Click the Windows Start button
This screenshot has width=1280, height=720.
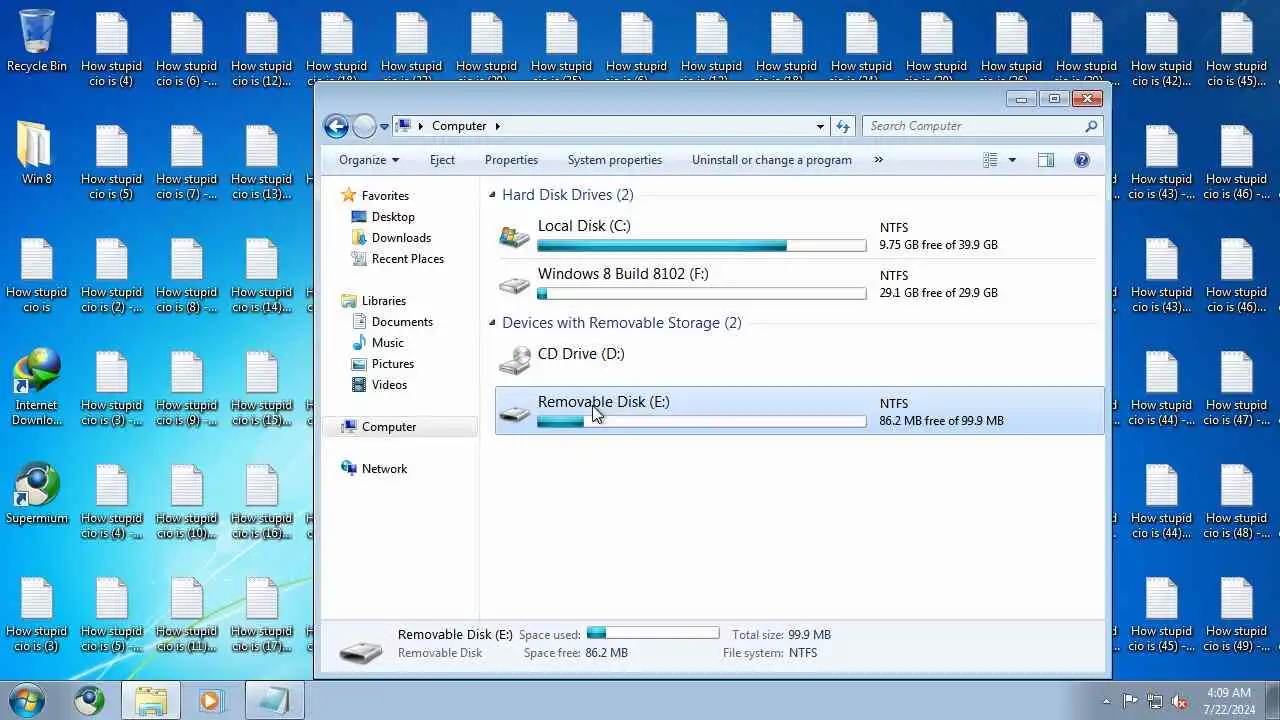click(x=27, y=701)
